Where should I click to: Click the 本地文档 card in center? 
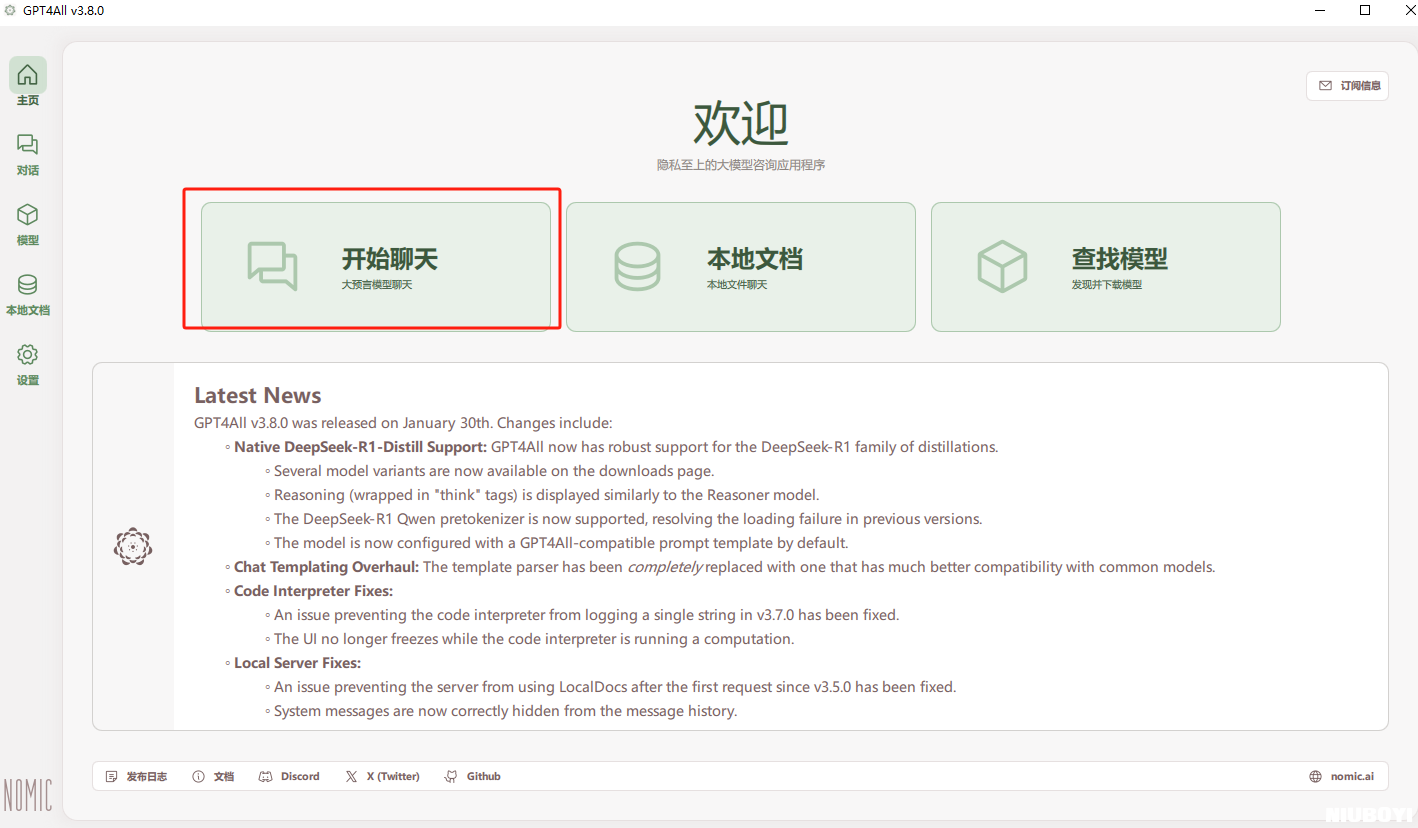tap(741, 267)
